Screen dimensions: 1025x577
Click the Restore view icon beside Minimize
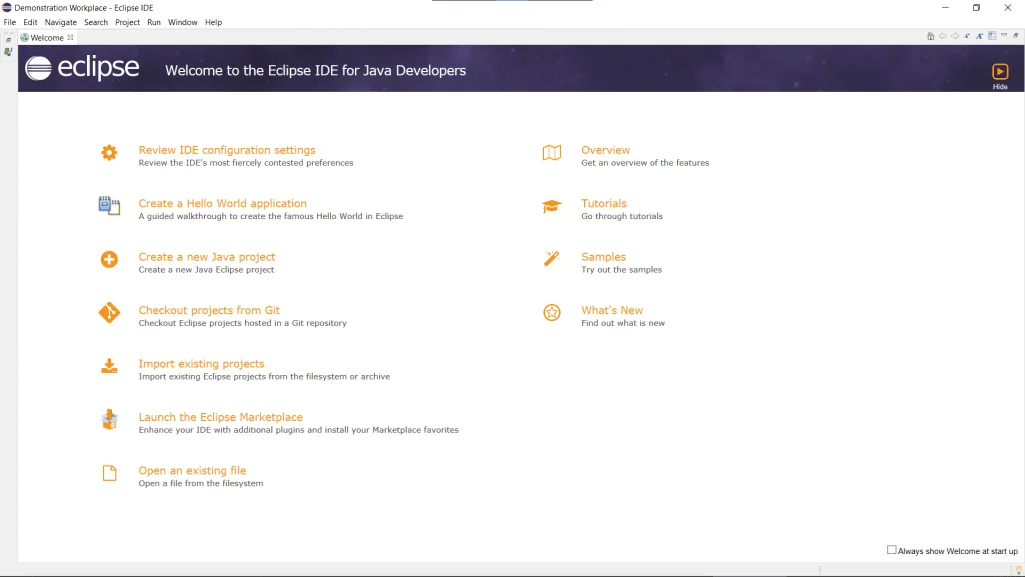pos(1016,36)
